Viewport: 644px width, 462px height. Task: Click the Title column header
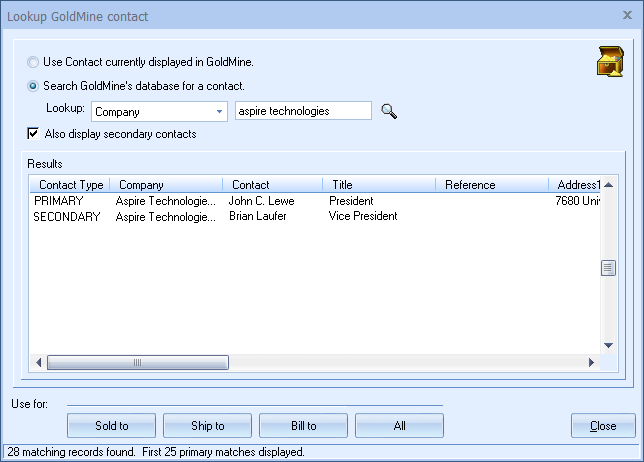[378, 185]
